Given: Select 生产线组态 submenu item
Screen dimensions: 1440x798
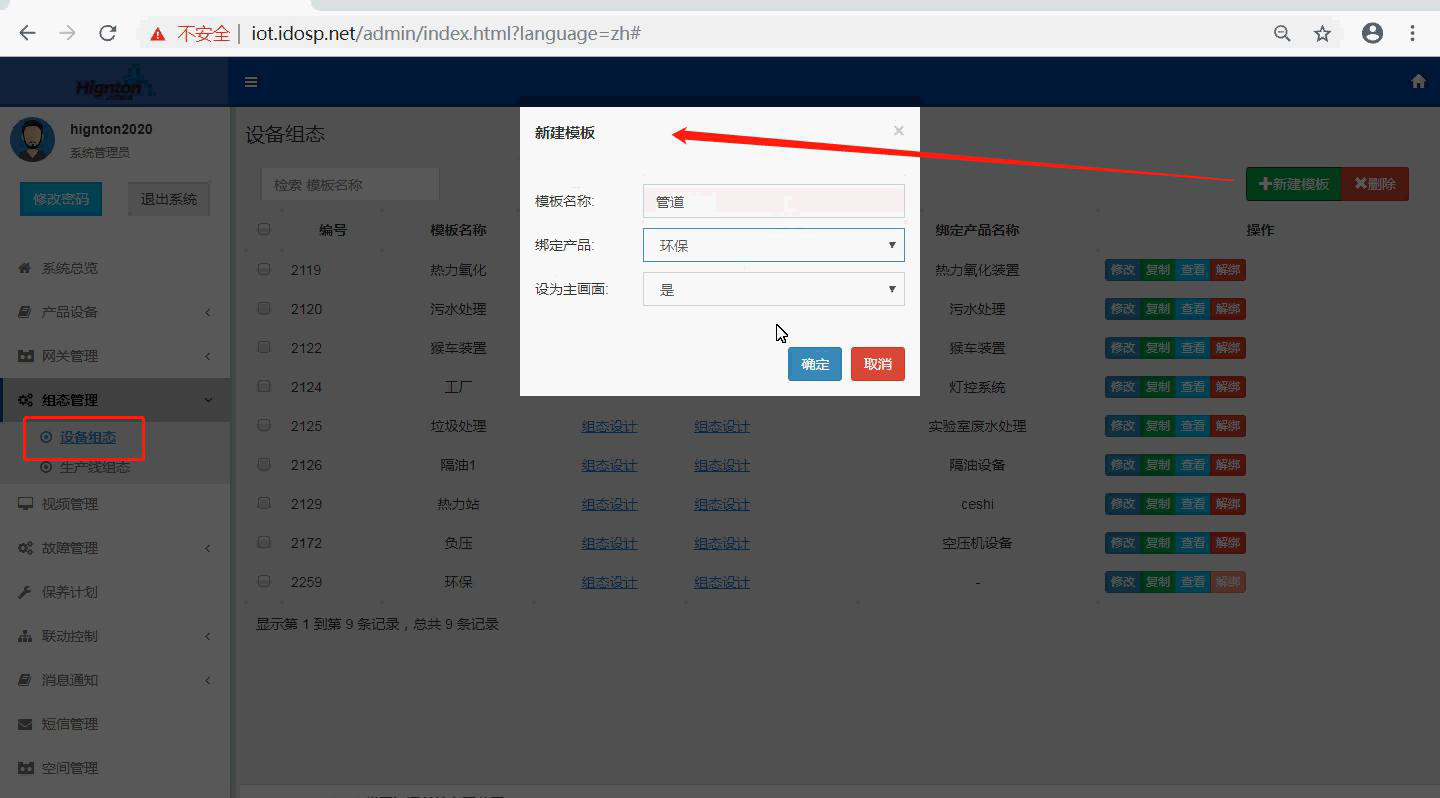Looking at the screenshot, I should point(94,468).
